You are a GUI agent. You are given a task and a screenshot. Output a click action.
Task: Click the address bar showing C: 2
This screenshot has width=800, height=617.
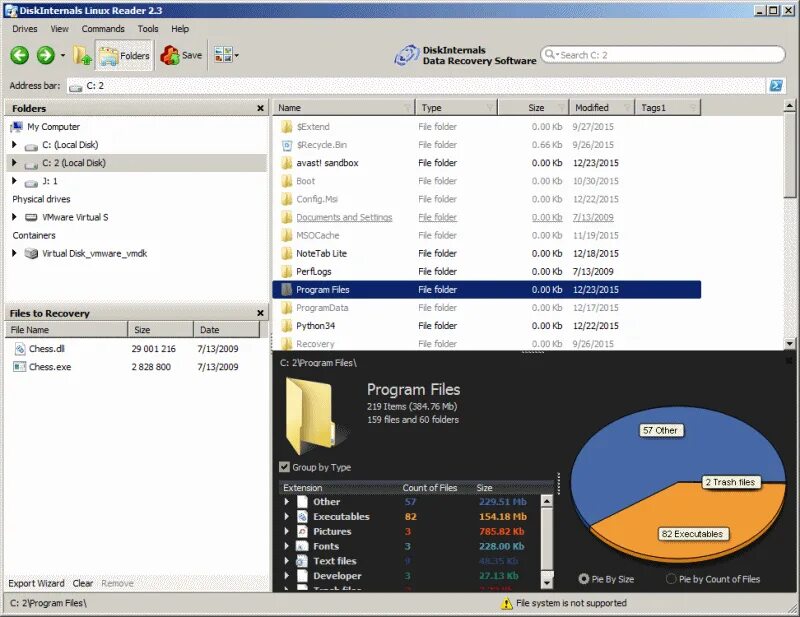416,86
